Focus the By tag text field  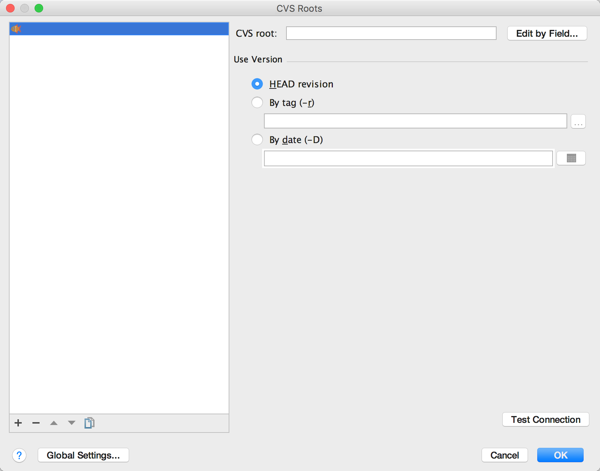[415, 121]
